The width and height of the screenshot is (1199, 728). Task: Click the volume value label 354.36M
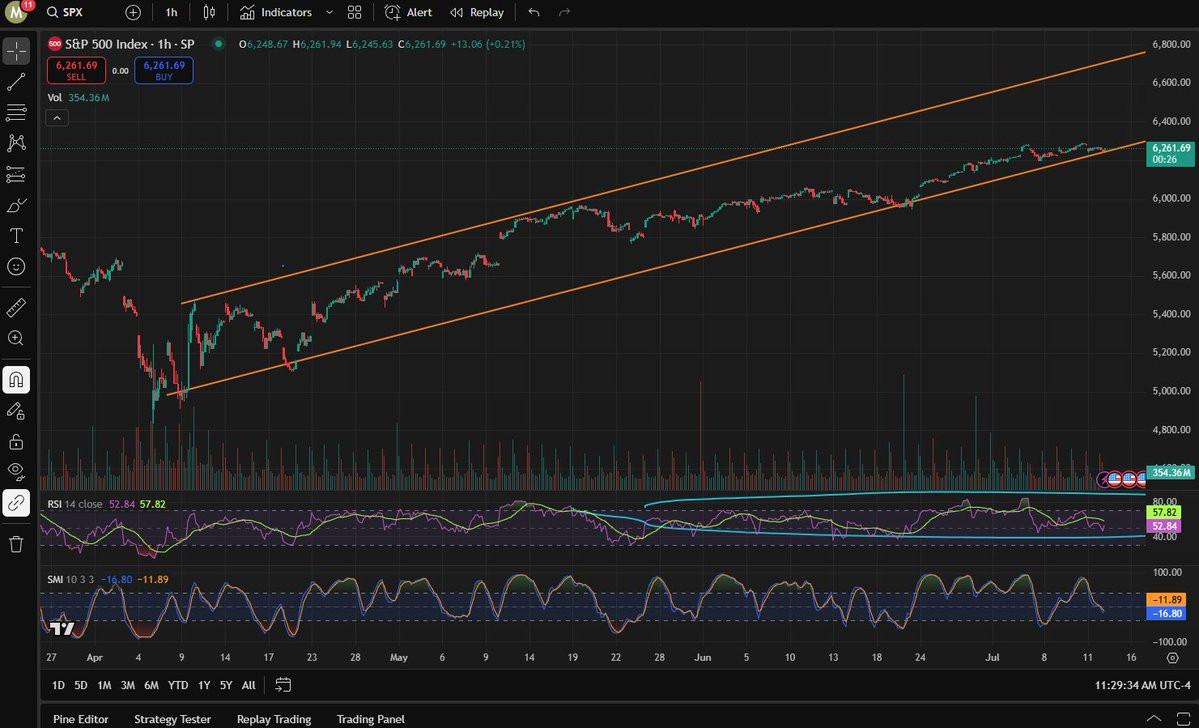(1171, 473)
